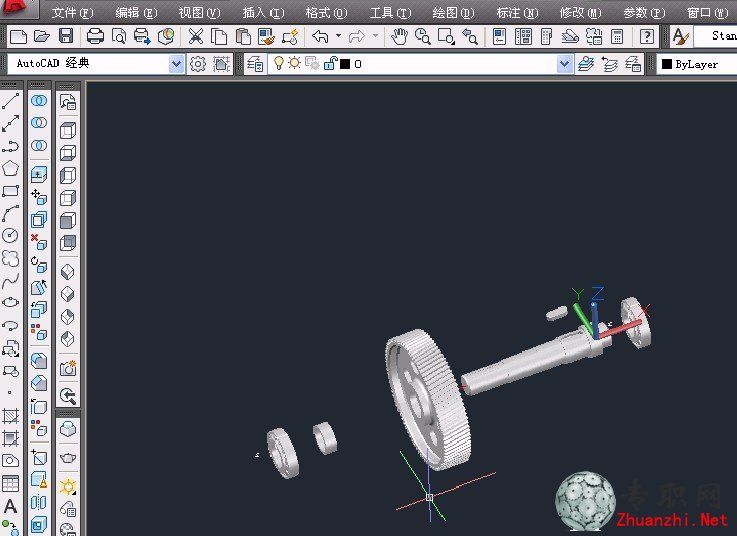
Task: Open the 绘图(D) menu
Action: pyautogui.click(x=454, y=13)
